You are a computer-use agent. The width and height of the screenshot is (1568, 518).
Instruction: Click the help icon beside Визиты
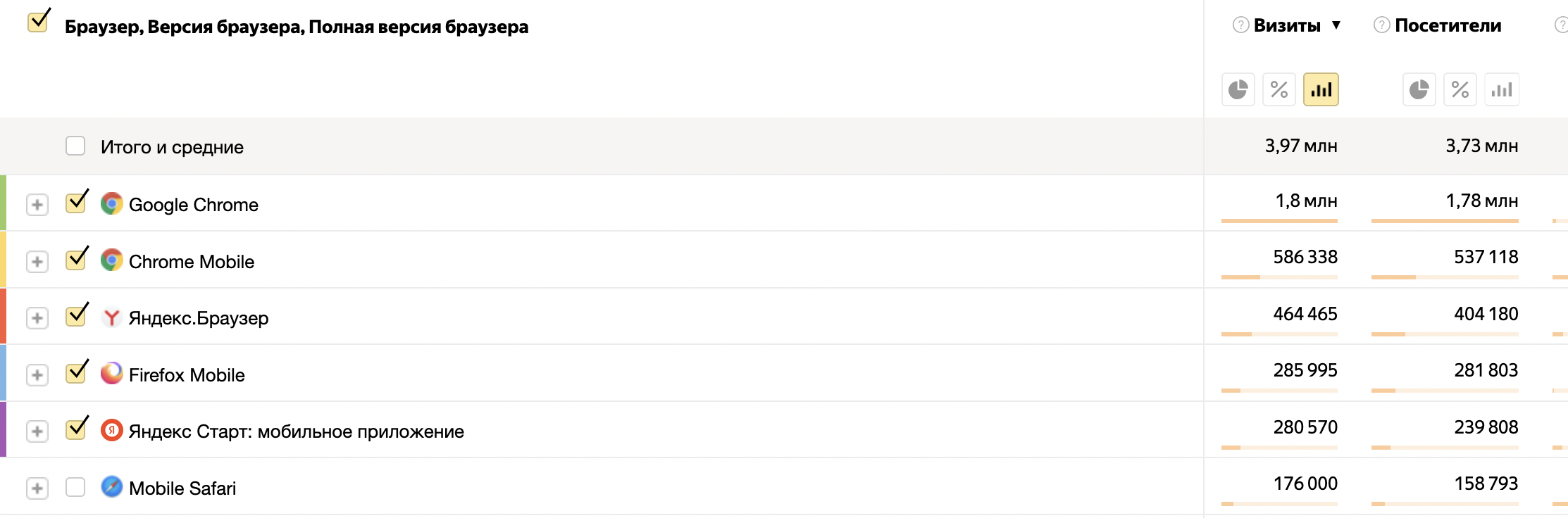[x=1240, y=25]
